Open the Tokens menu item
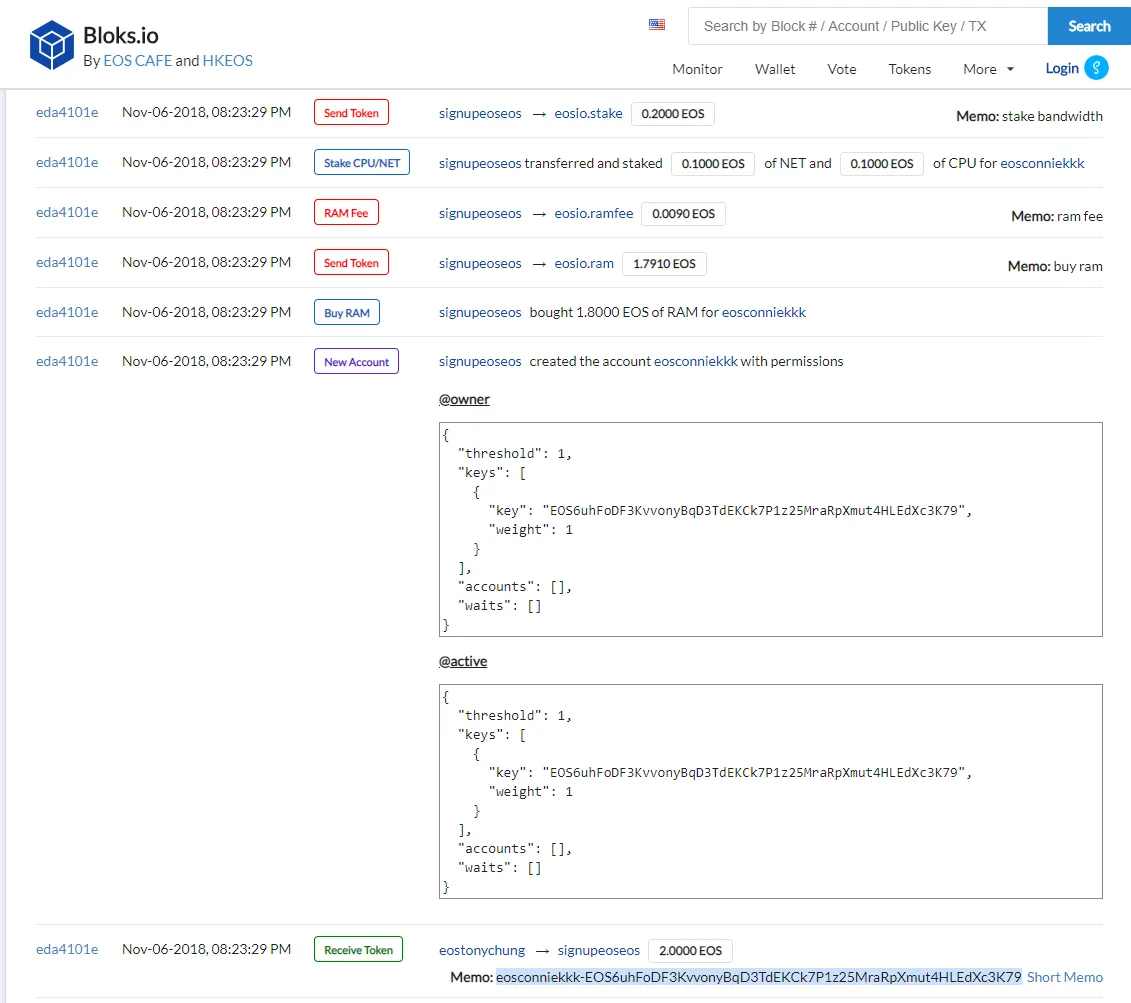 [x=909, y=69]
